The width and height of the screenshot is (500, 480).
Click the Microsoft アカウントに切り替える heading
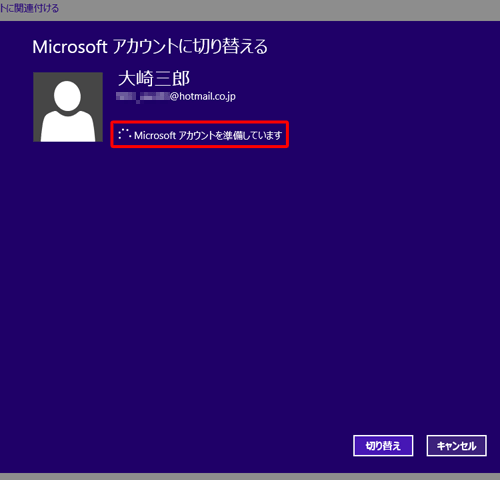click(150, 46)
